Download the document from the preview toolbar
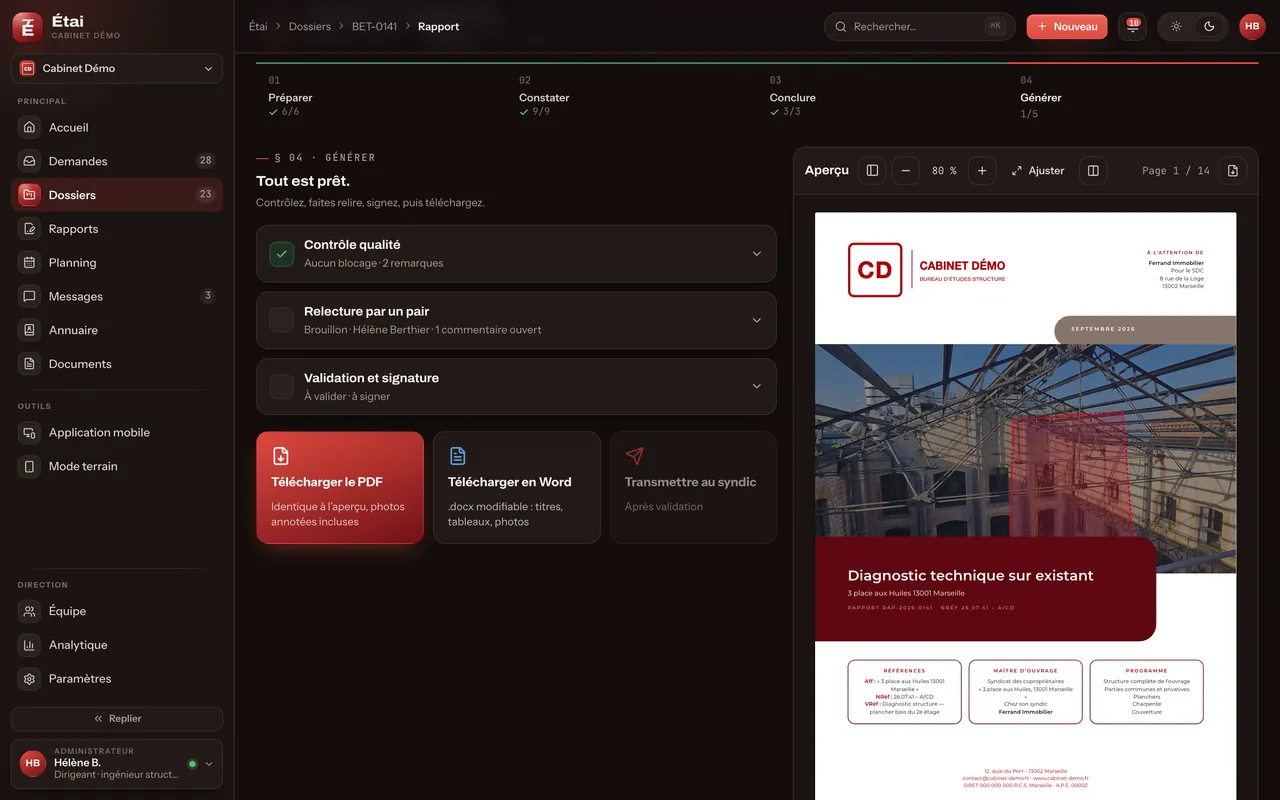Screen dimensions: 1280x800 coord(1232,171)
